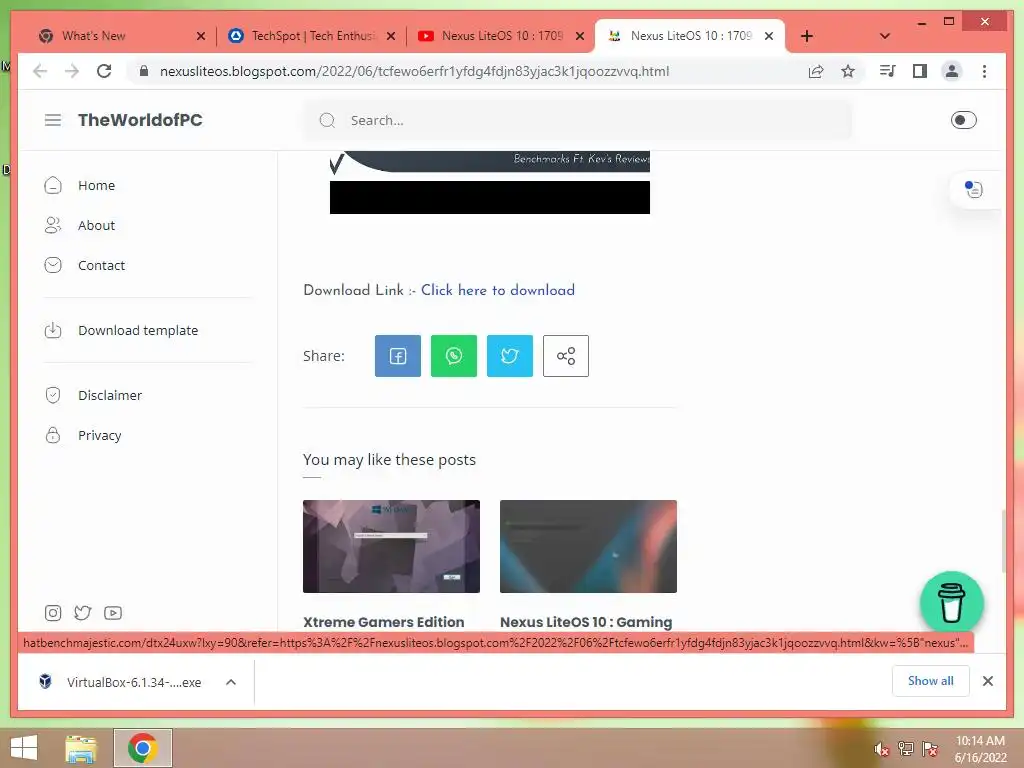
Task: Open the hamburger menu next to TheWorldofPC
Action: [x=53, y=120]
